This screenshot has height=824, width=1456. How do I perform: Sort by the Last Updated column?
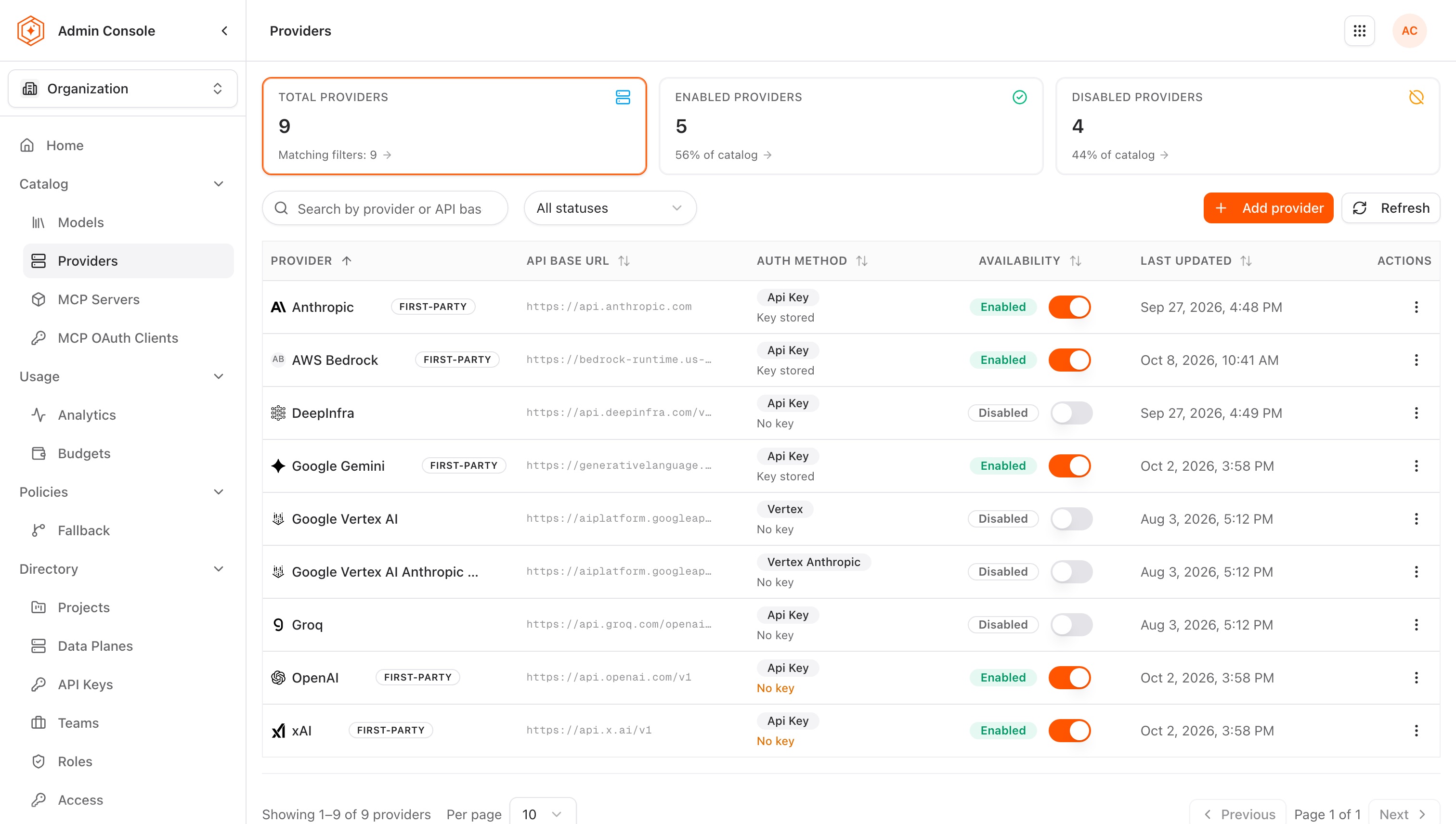pyautogui.click(x=1246, y=260)
